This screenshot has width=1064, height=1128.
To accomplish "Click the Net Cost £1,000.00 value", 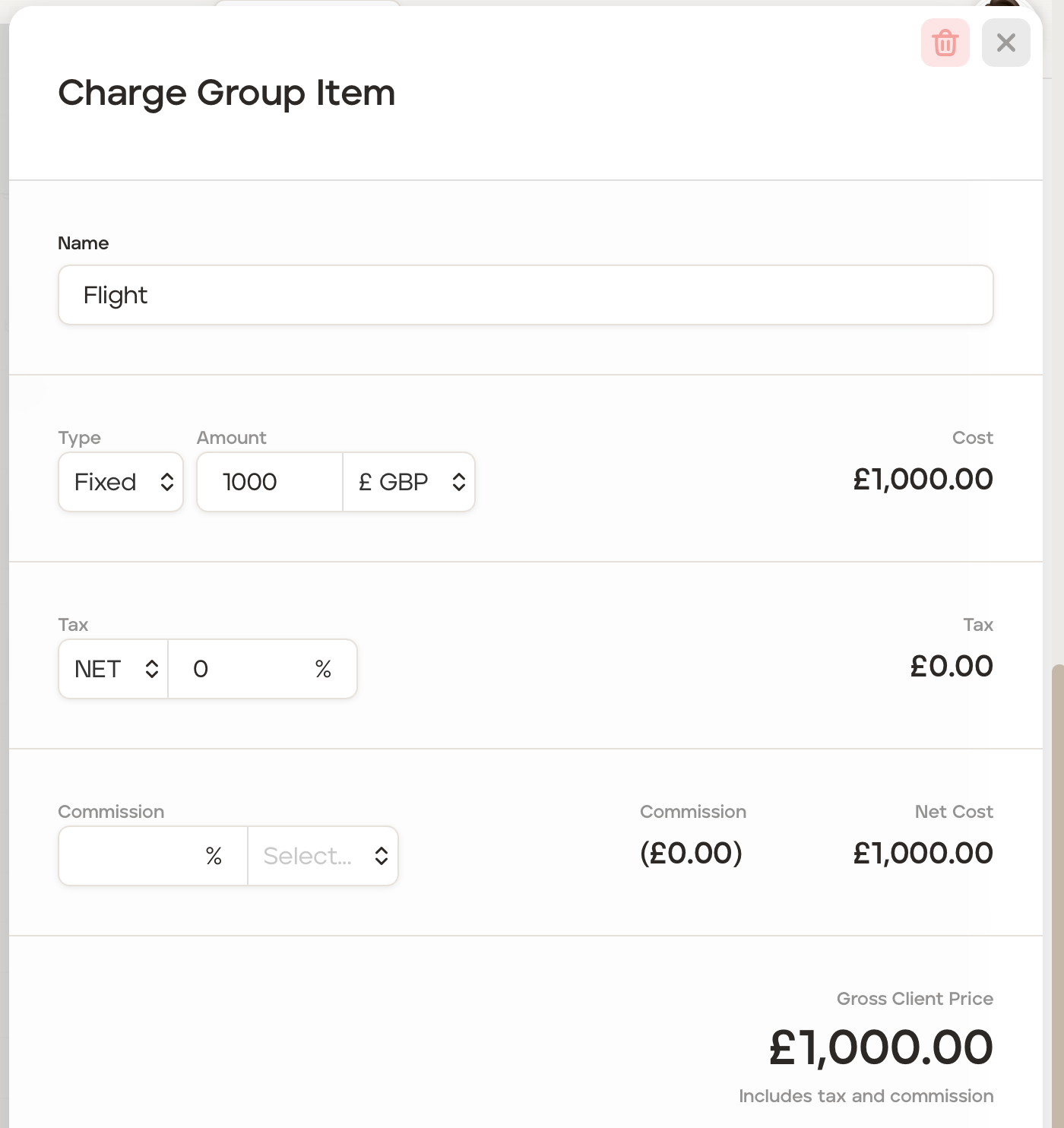I will [x=923, y=853].
